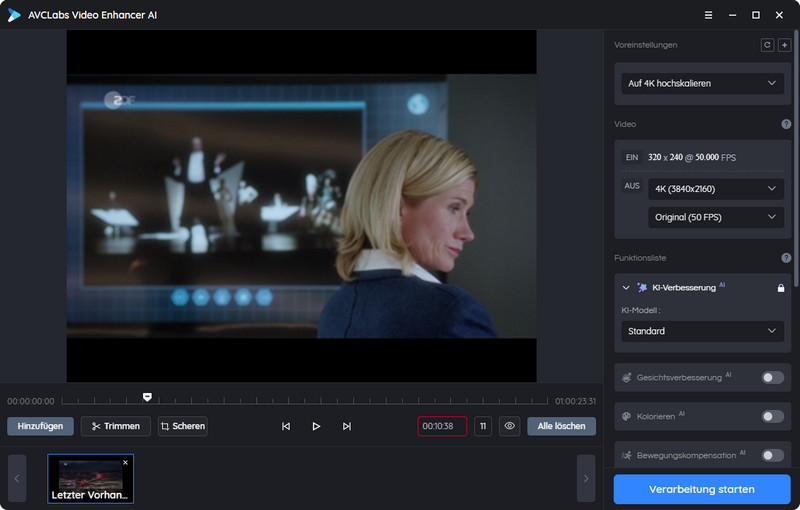Open the Auf 4K hochskalieren preset dropdown
Viewport: 800px width, 510px height.
[x=702, y=83]
